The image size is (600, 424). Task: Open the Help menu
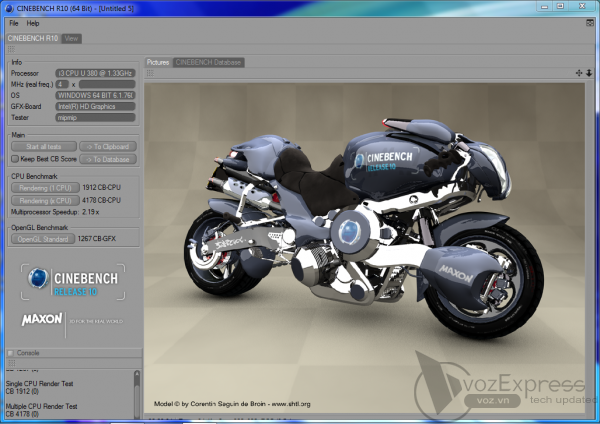point(33,23)
